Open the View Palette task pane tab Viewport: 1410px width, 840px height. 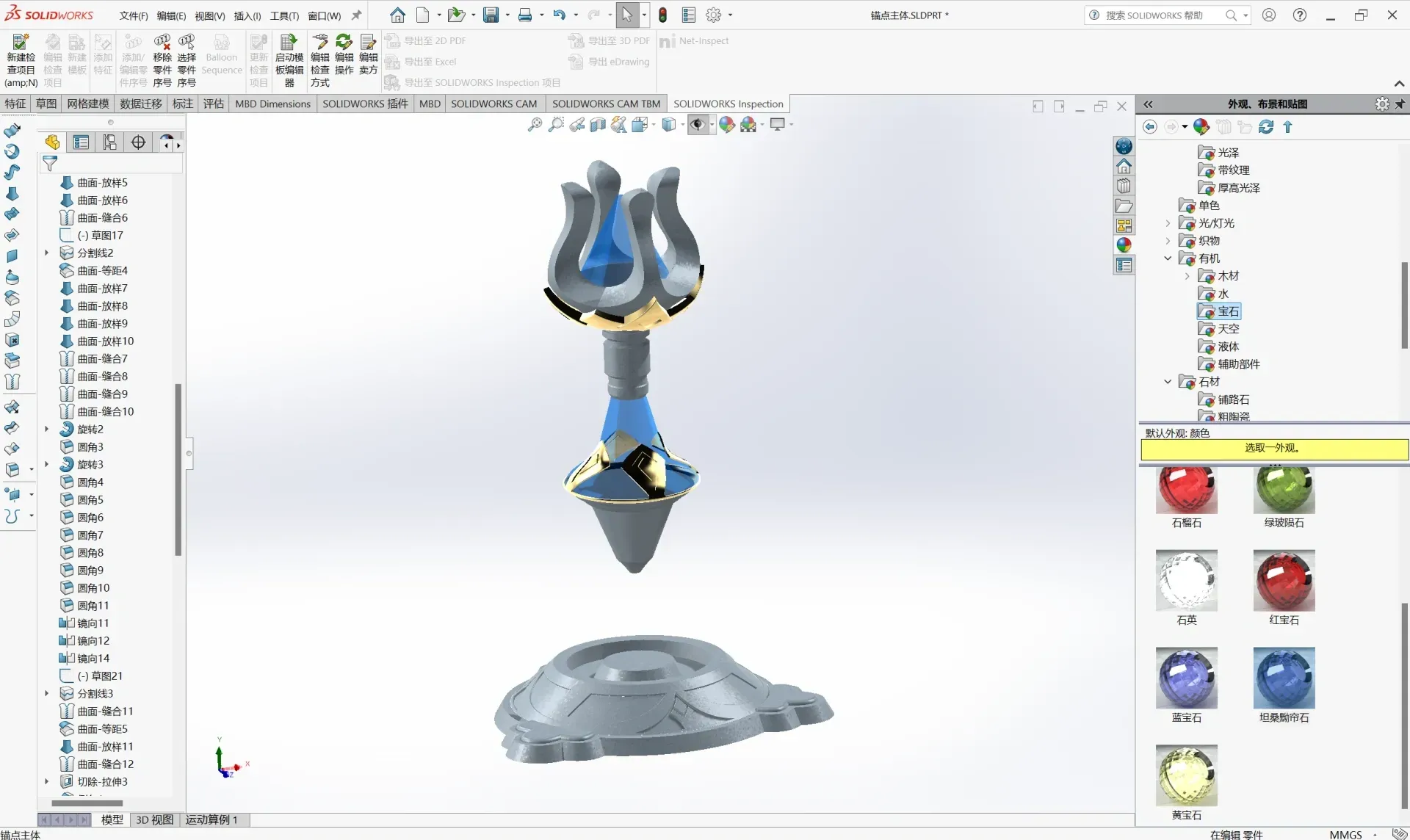point(1124,225)
